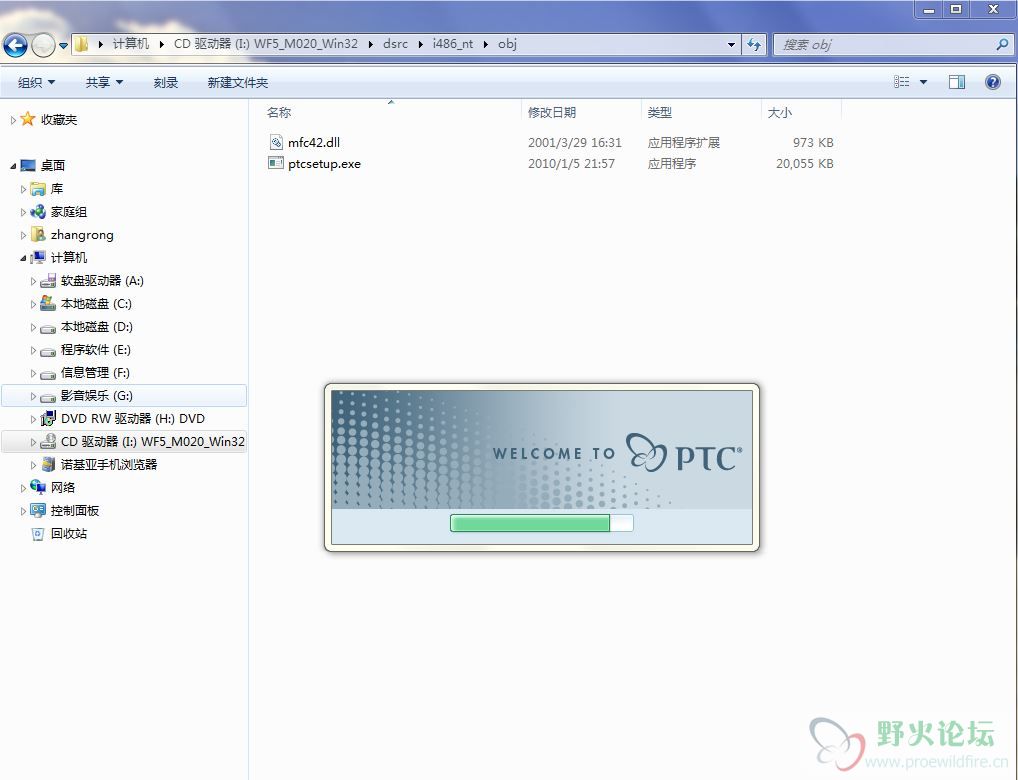The width and height of the screenshot is (1018, 780).
Task: Select the 程序软件 (E:) drive icon
Action: click(48, 351)
